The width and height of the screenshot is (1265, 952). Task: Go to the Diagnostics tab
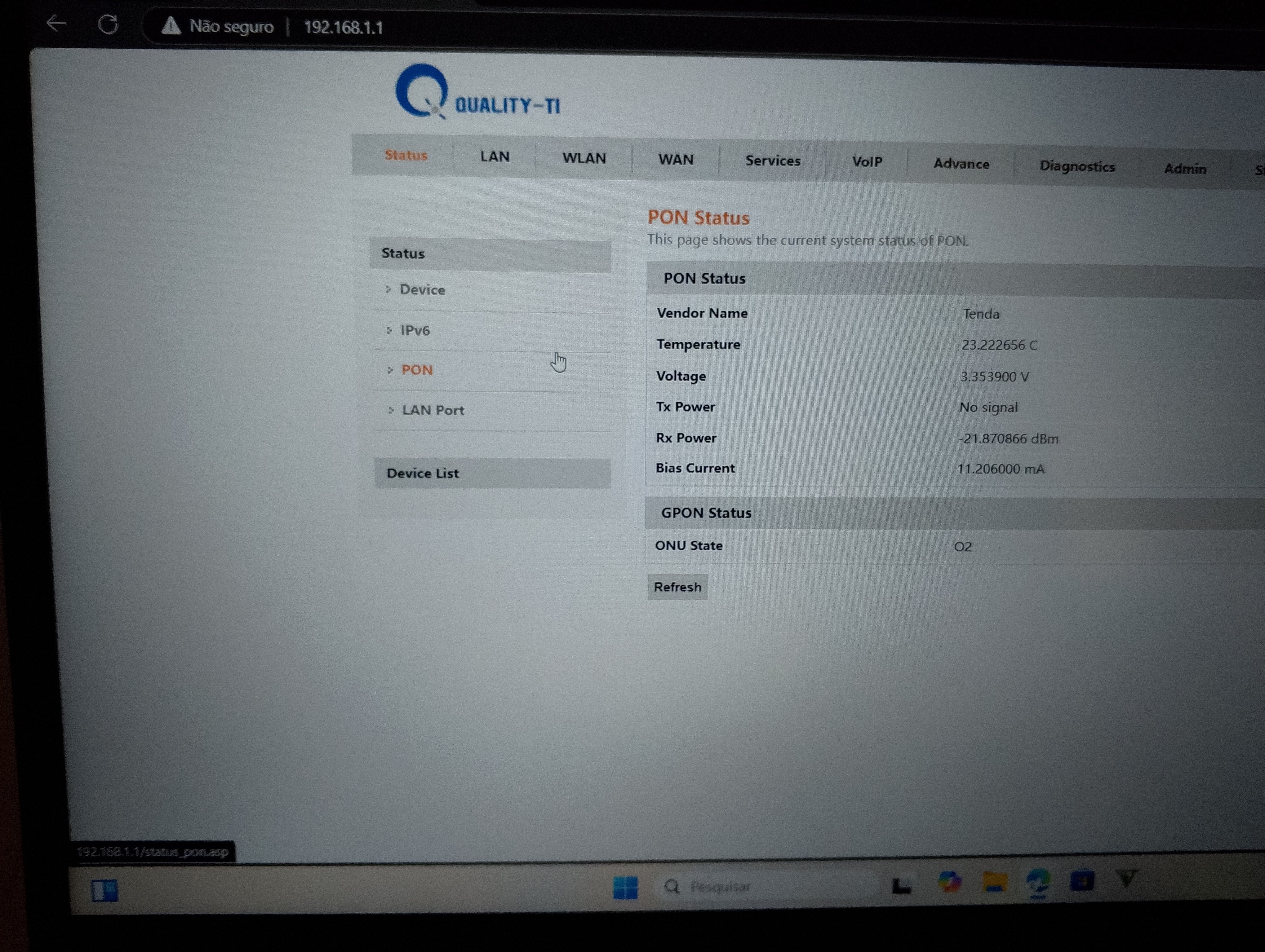(1077, 166)
